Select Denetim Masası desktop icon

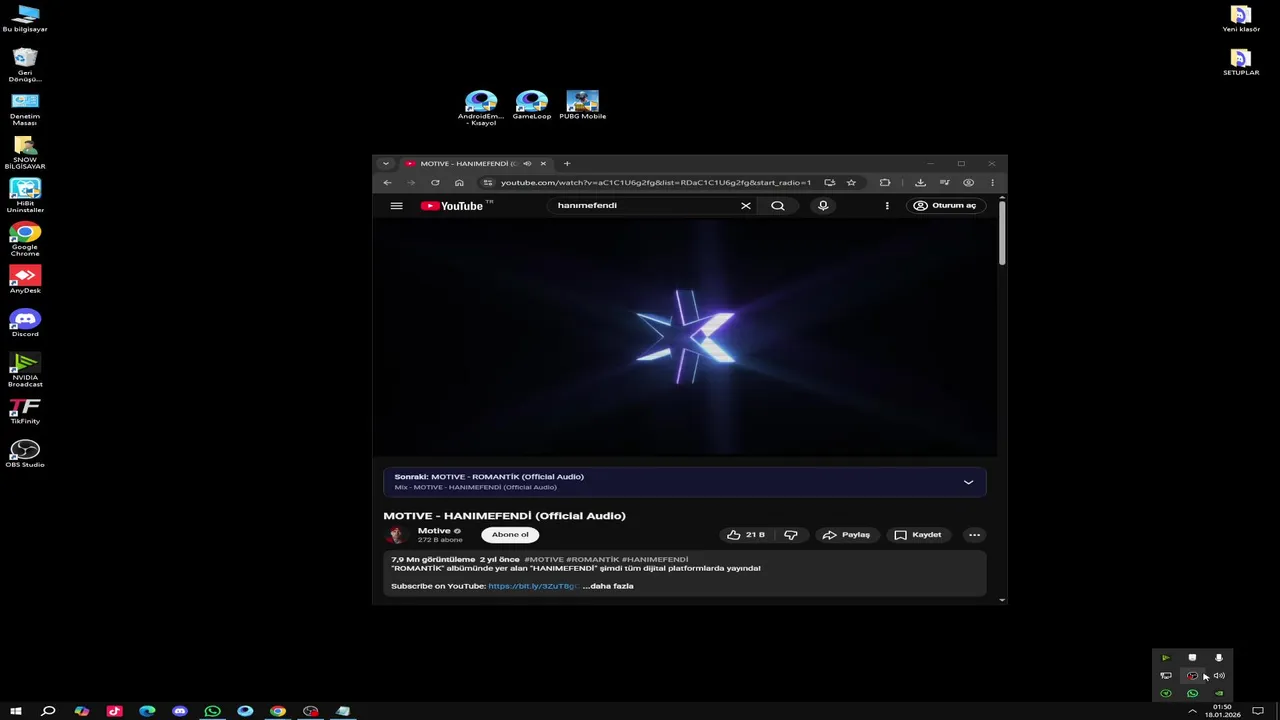coord(25,109)
